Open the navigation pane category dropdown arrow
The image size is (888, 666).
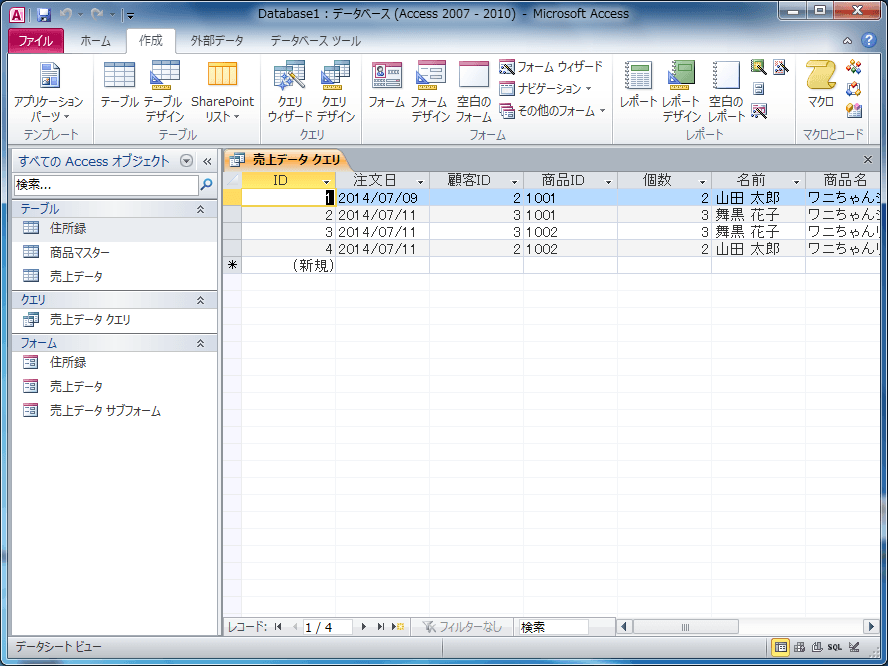pos(186,161)
